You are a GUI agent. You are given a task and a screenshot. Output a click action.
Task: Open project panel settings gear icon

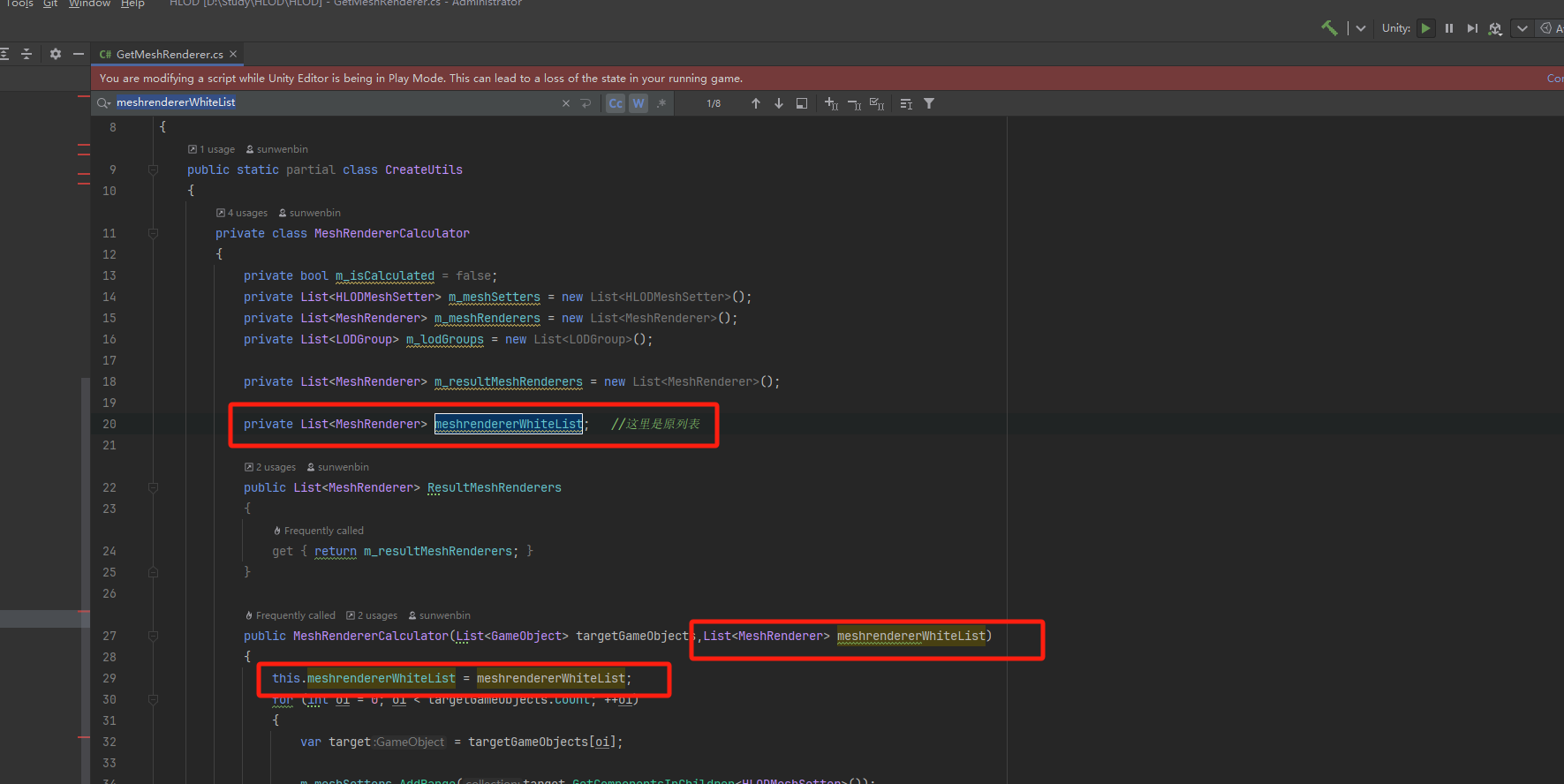click(x=56, y=54)
